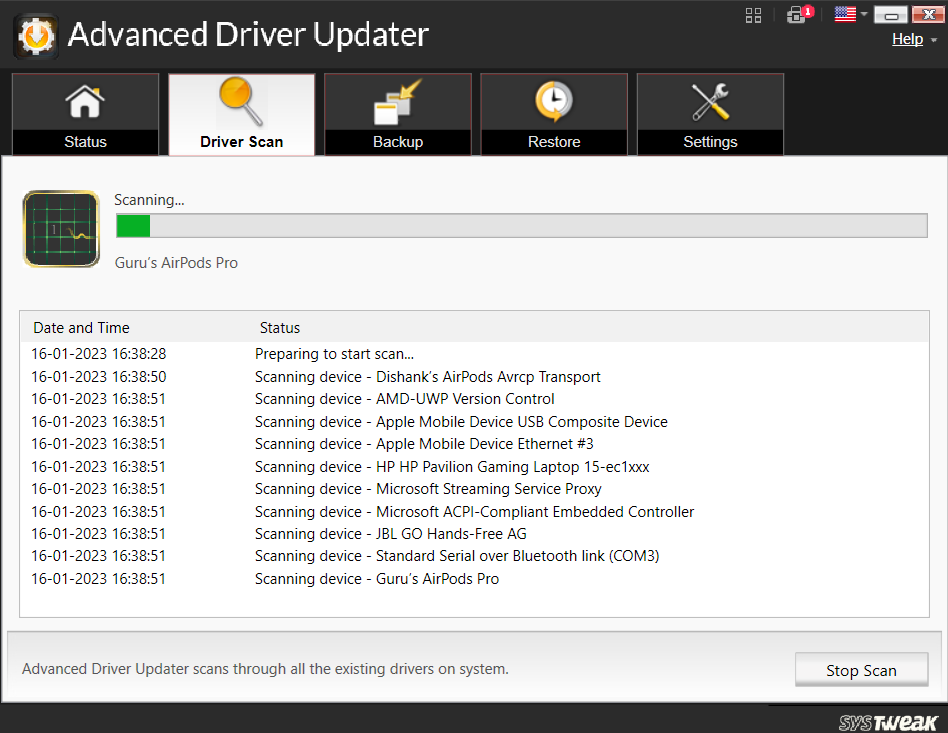The height and width of the screenshot is (733, 948).
Task: Select the Date and Time column header
Action: 81,327
